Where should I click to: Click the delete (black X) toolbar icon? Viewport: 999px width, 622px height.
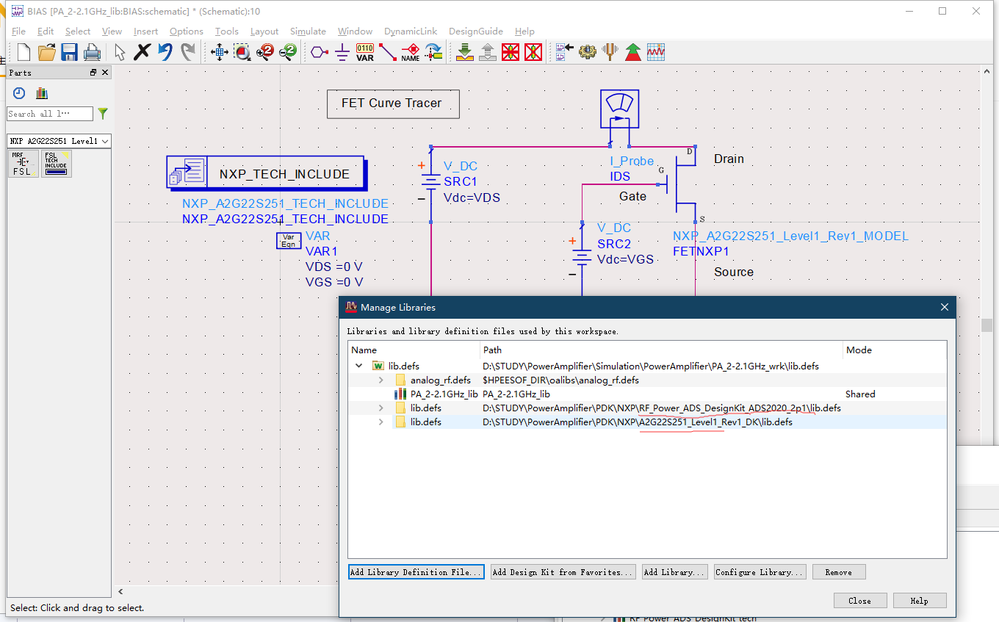142,52
